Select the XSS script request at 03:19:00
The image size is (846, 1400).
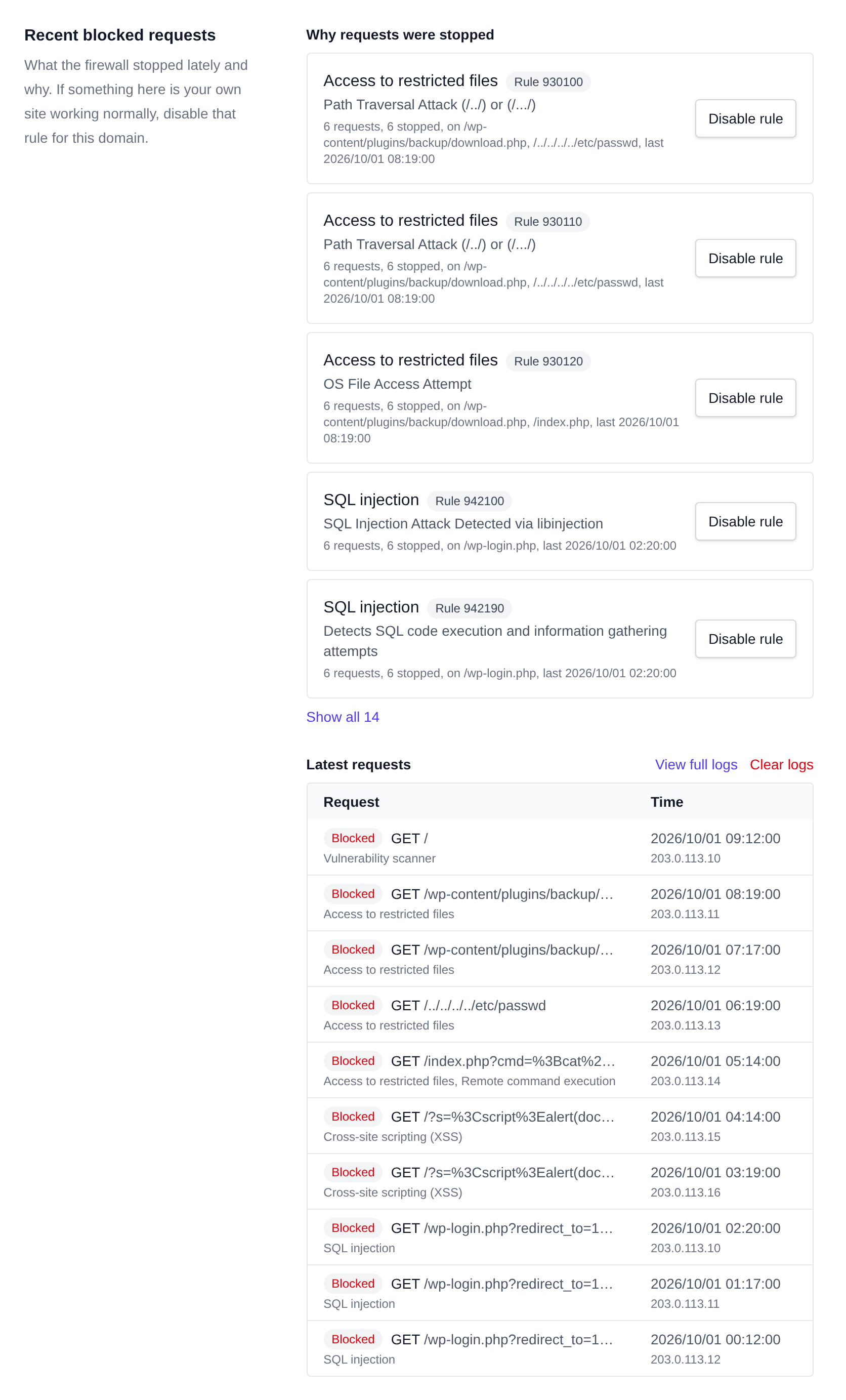pyautogui.click(x=560, y=1181)
